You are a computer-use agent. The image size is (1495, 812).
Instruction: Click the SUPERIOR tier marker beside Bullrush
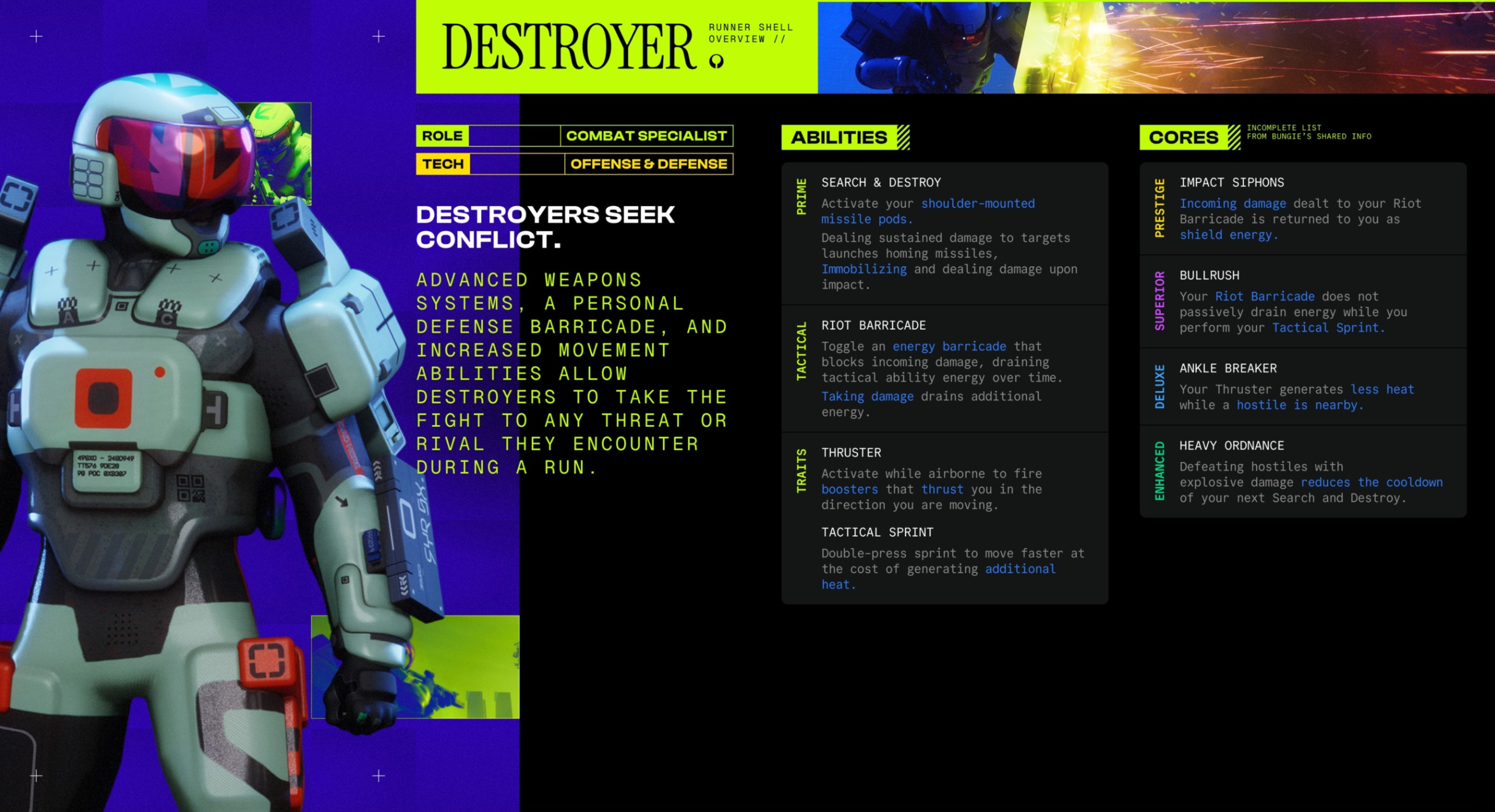point(1160,302)
